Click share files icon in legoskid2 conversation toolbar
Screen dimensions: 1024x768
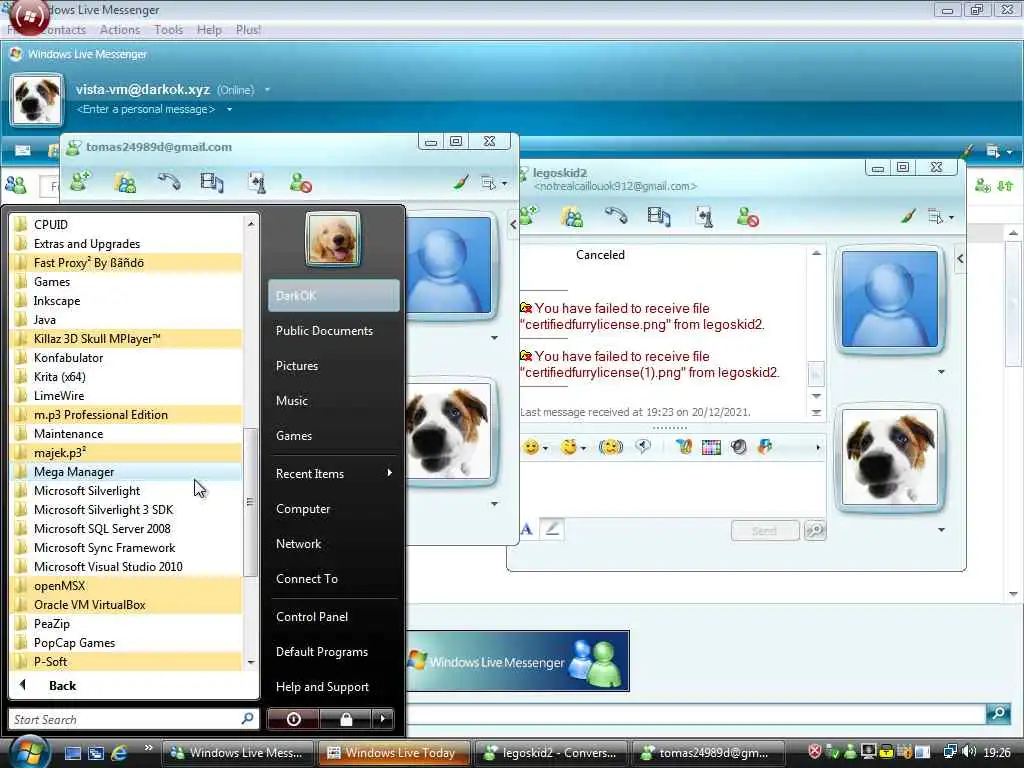click(572, 216)
